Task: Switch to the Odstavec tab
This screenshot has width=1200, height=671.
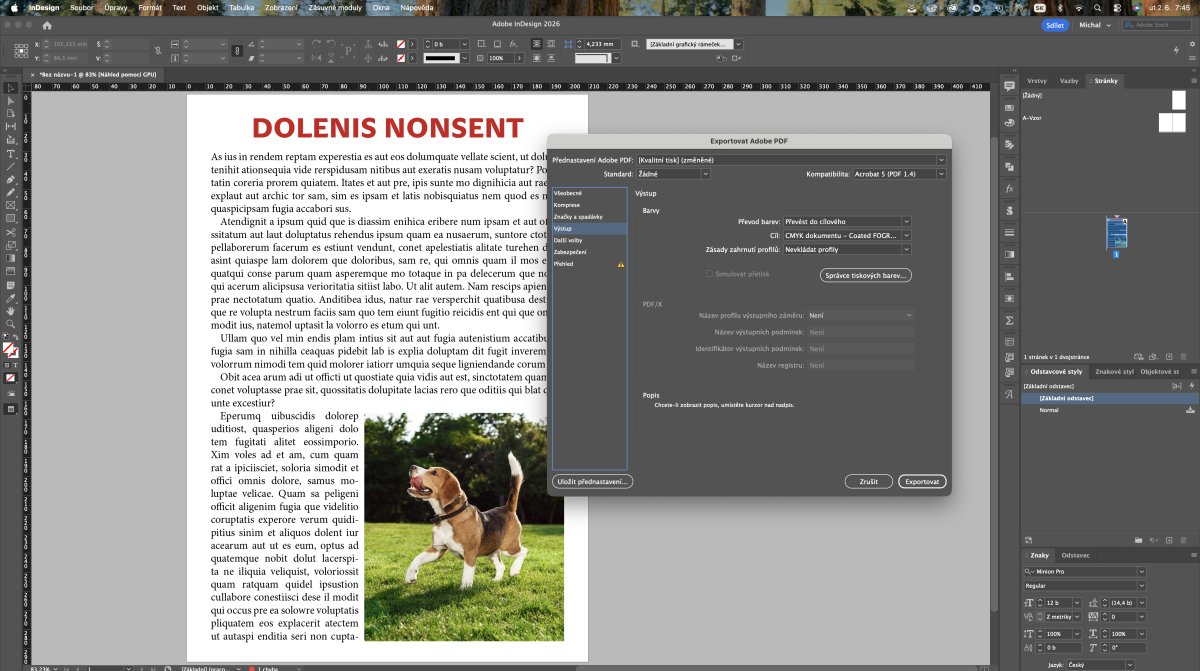Action: (1076, 555)
